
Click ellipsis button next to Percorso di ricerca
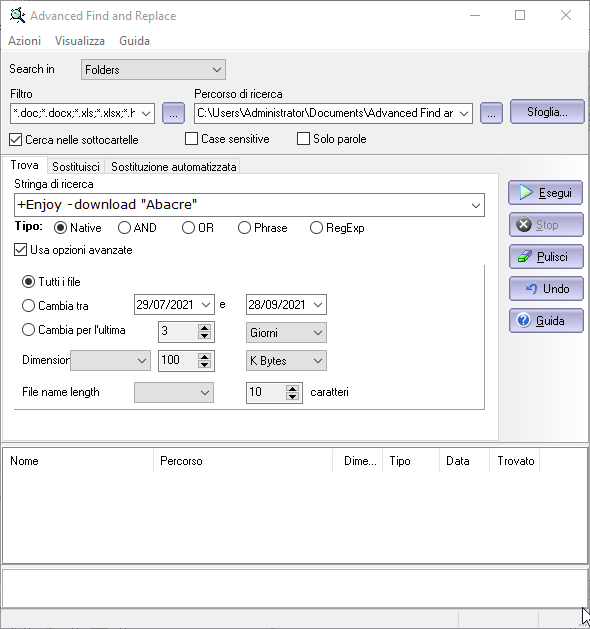tap(491, 113)
